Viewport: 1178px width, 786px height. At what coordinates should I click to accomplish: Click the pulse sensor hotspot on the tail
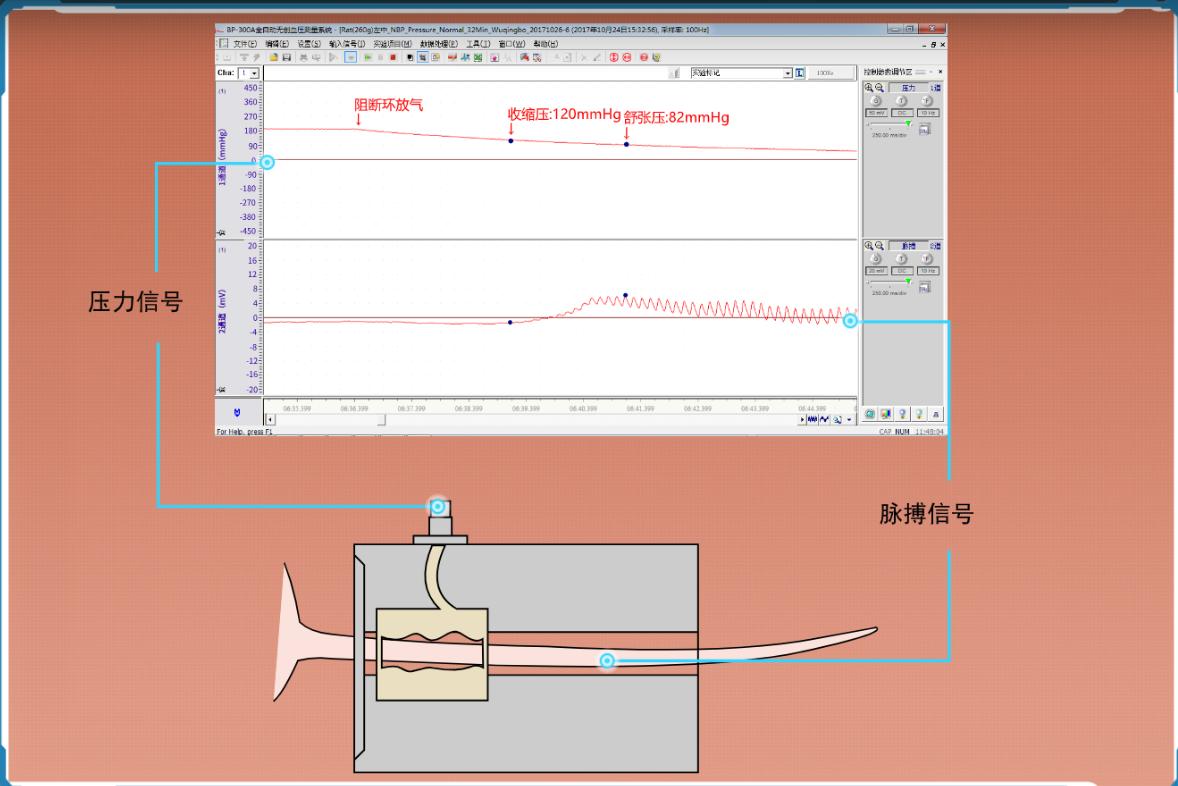pyautogui.click(x=607, y=661)
